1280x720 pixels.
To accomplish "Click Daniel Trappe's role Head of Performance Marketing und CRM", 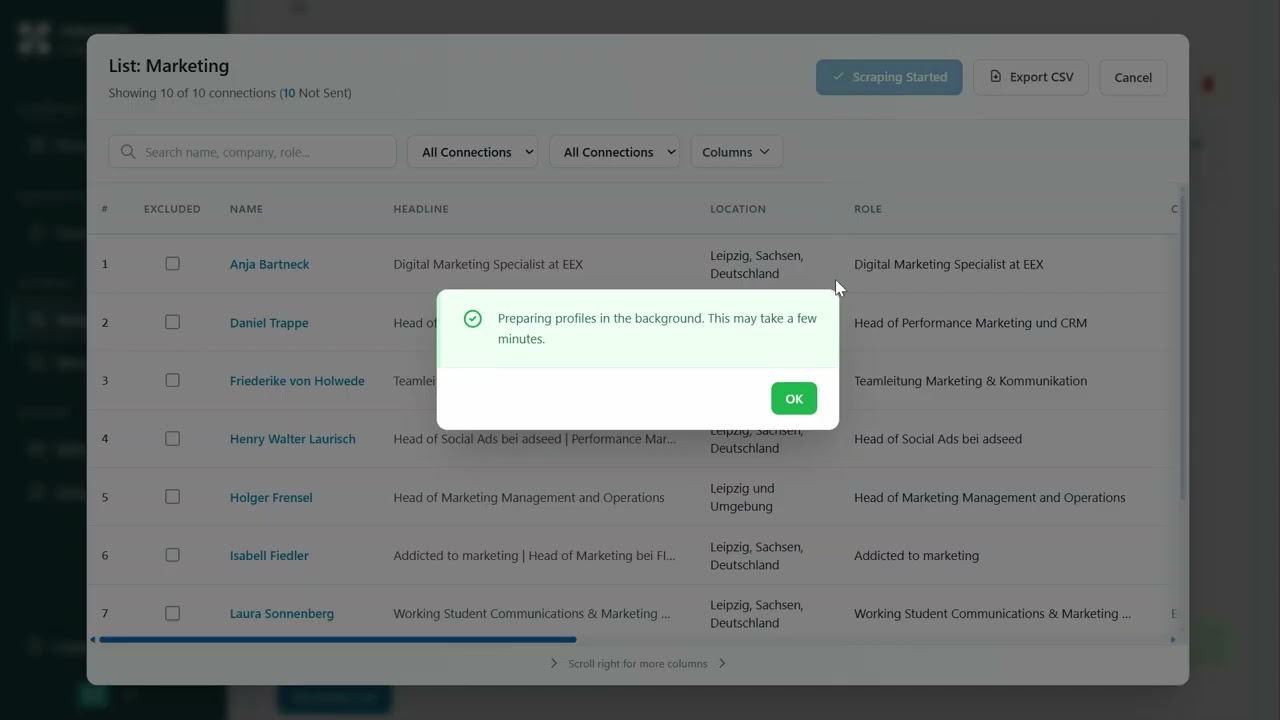I will pos(970,323).
